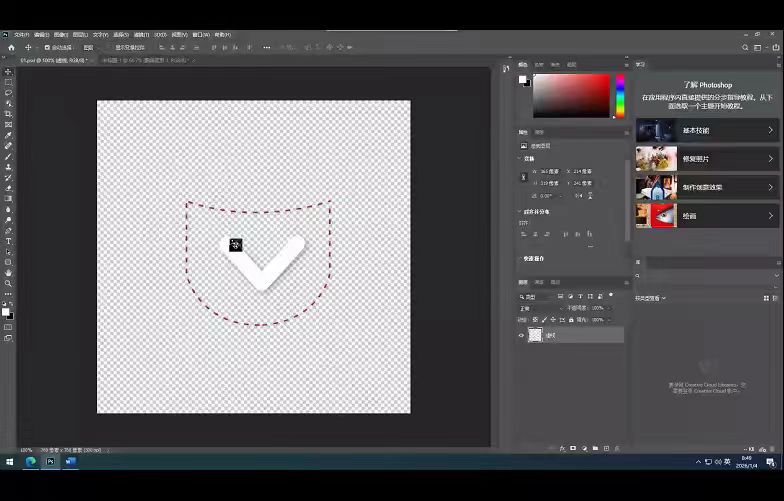784x501 pixels.
Task: Toggle the layer filter on/off switch
Action: 610,296
